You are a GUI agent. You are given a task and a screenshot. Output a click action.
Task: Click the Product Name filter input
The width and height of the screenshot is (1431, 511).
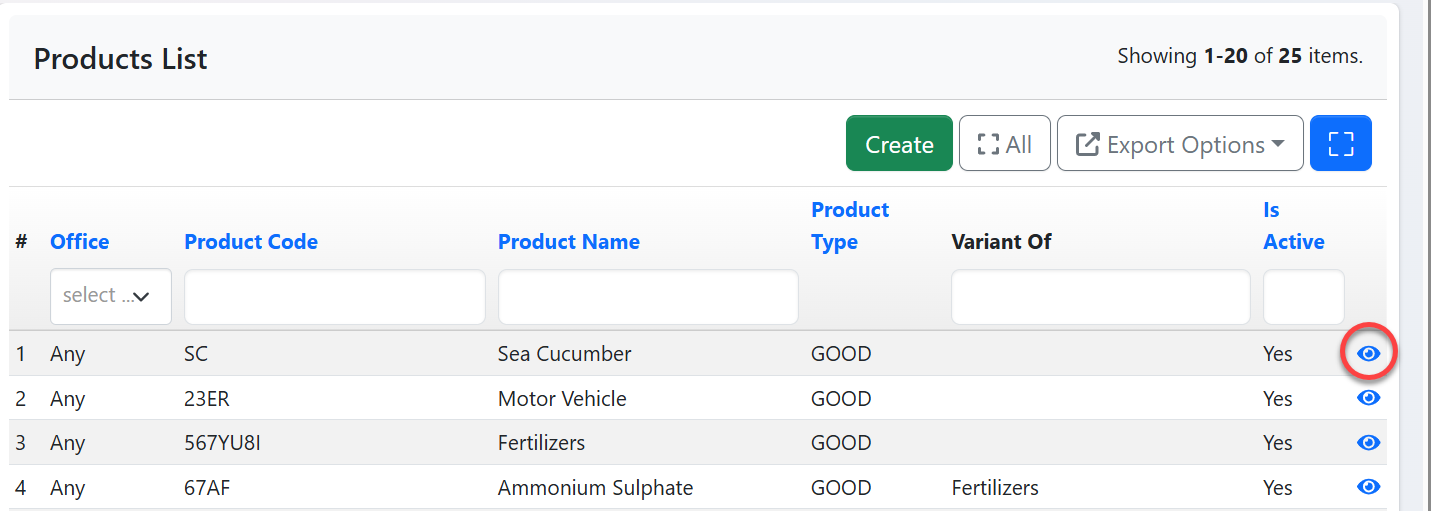click(x=648, y=297)
